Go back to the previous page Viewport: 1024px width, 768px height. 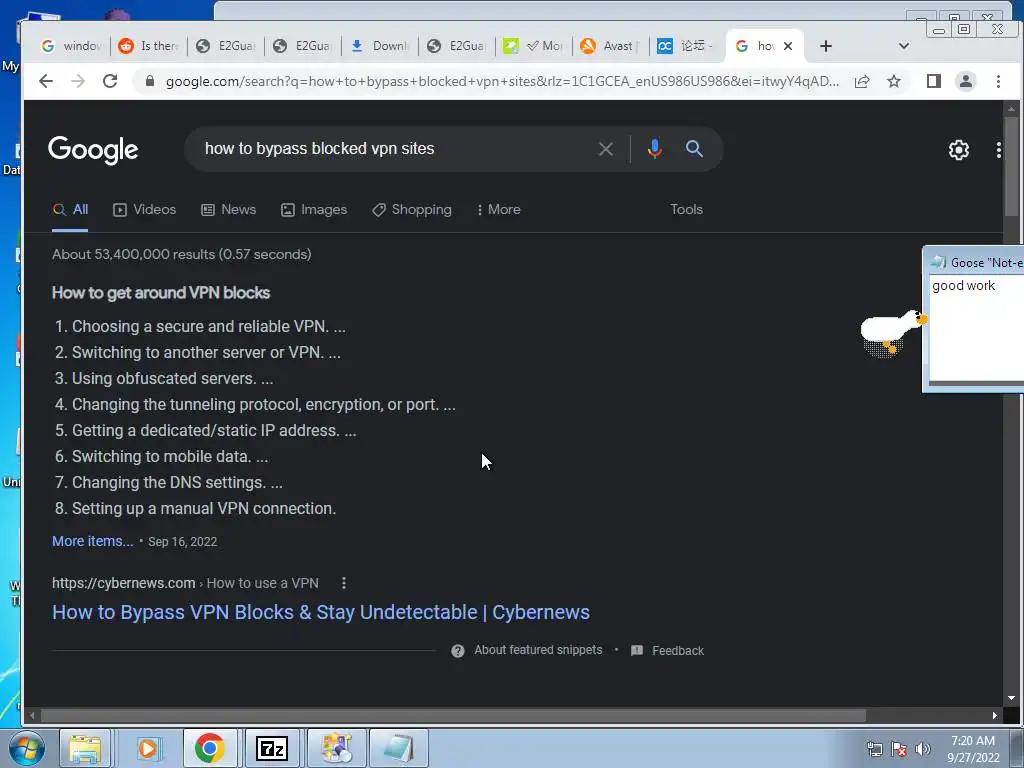click(46, 81)
